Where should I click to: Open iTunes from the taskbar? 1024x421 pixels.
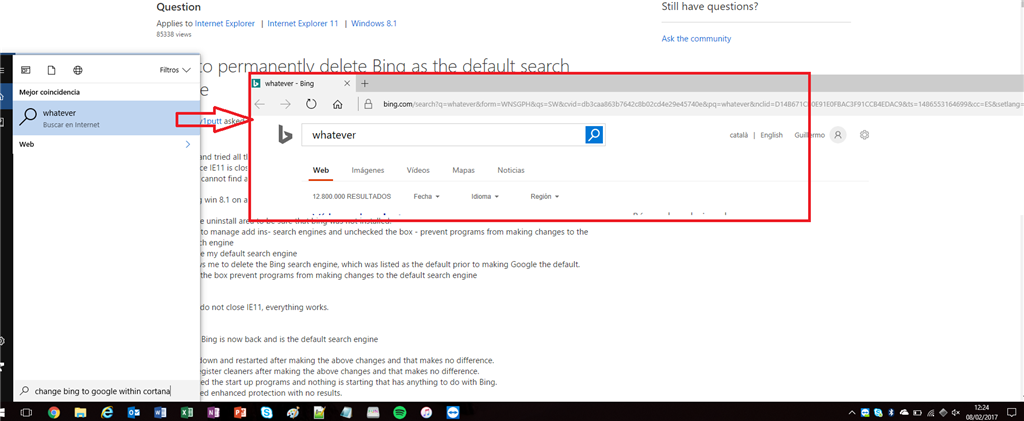[426, 413]
